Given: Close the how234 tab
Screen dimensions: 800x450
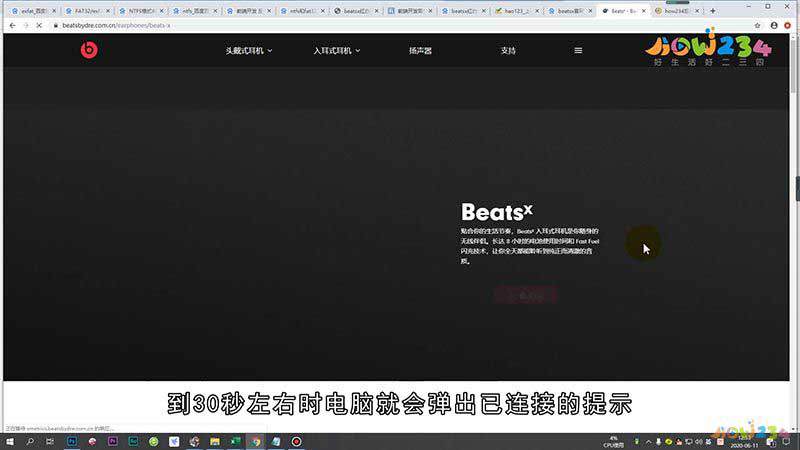Looking at the screenshot, I should pos(697,11).
